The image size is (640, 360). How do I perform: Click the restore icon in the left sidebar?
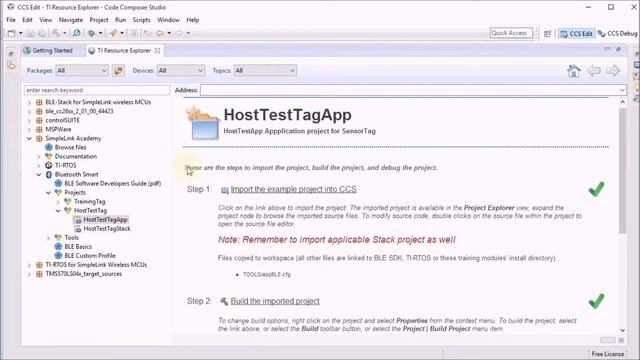coord(11,54)
